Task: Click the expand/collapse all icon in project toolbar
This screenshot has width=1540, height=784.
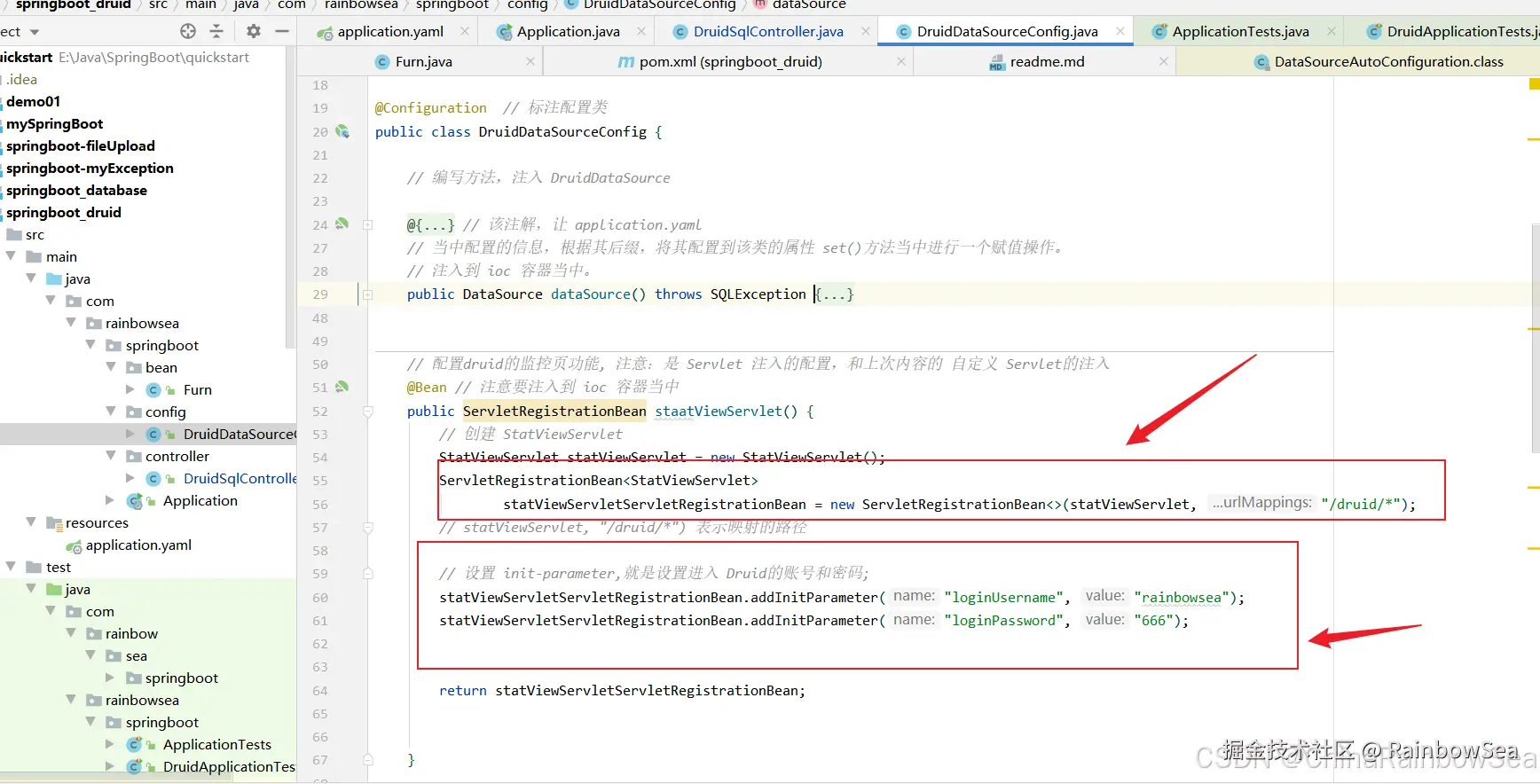Action: pos(216,31)
